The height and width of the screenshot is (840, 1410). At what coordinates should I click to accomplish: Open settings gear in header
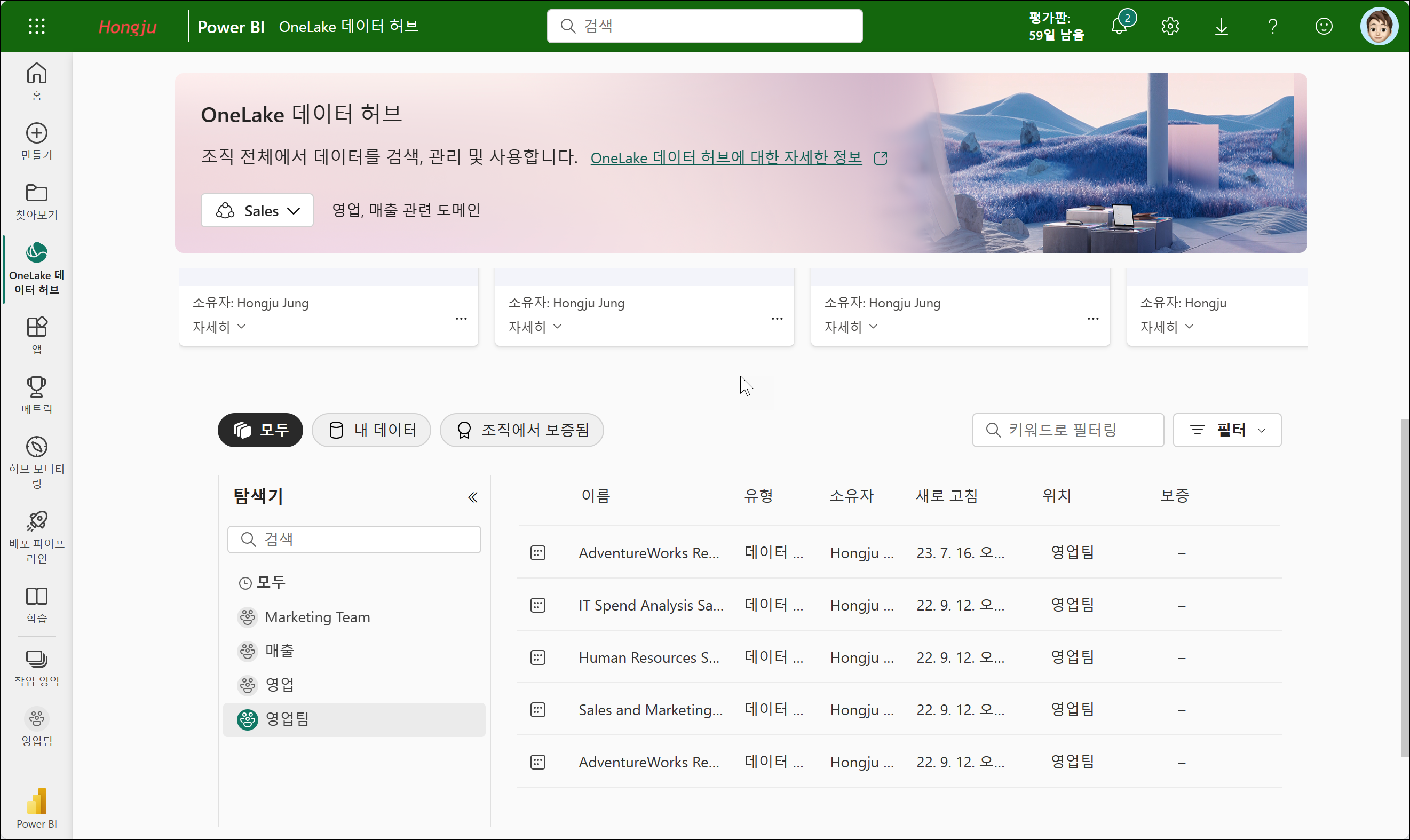(x=1170, y=26)
